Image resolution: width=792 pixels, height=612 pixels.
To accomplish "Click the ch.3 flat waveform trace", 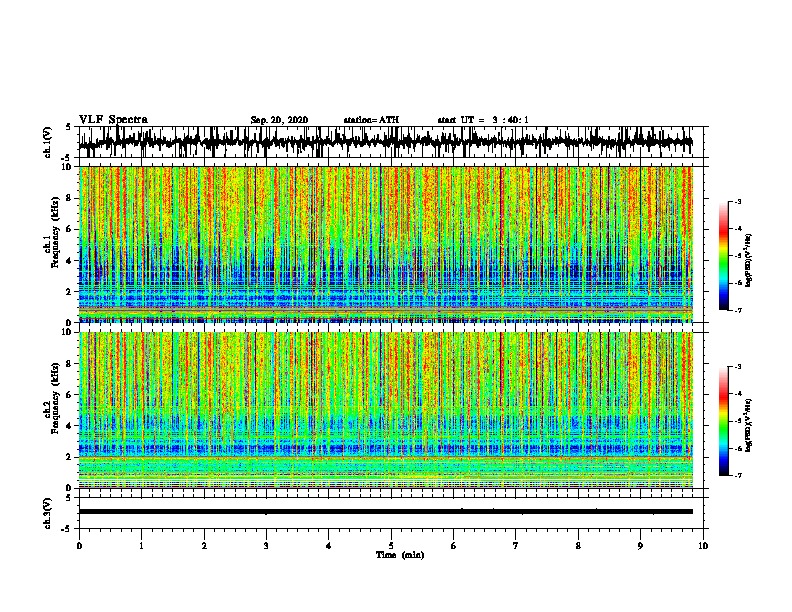I will pyautogui.click(x=386, y=512).
